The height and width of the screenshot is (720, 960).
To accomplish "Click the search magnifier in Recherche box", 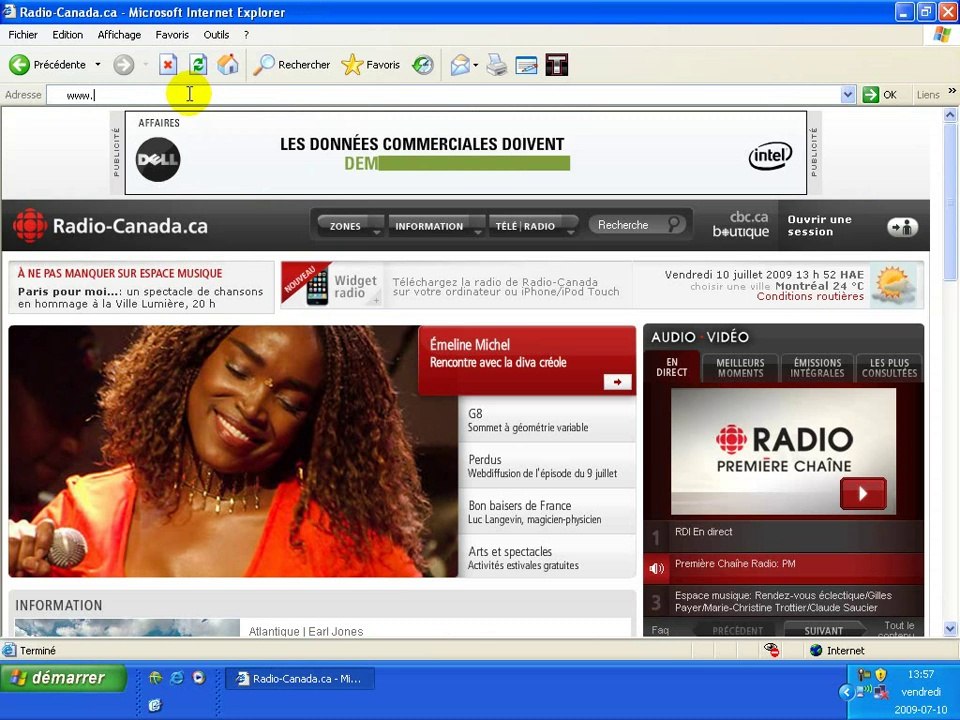I will pyautogui.click(x=673, y=224).
